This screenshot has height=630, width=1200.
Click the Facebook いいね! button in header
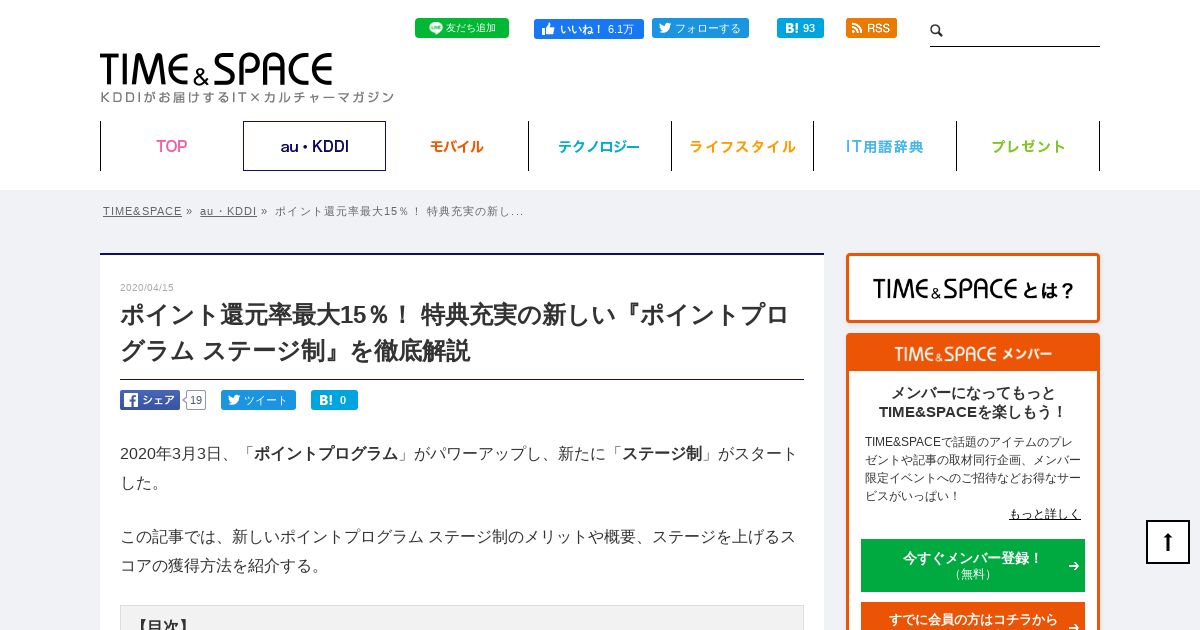pos(589,29)
